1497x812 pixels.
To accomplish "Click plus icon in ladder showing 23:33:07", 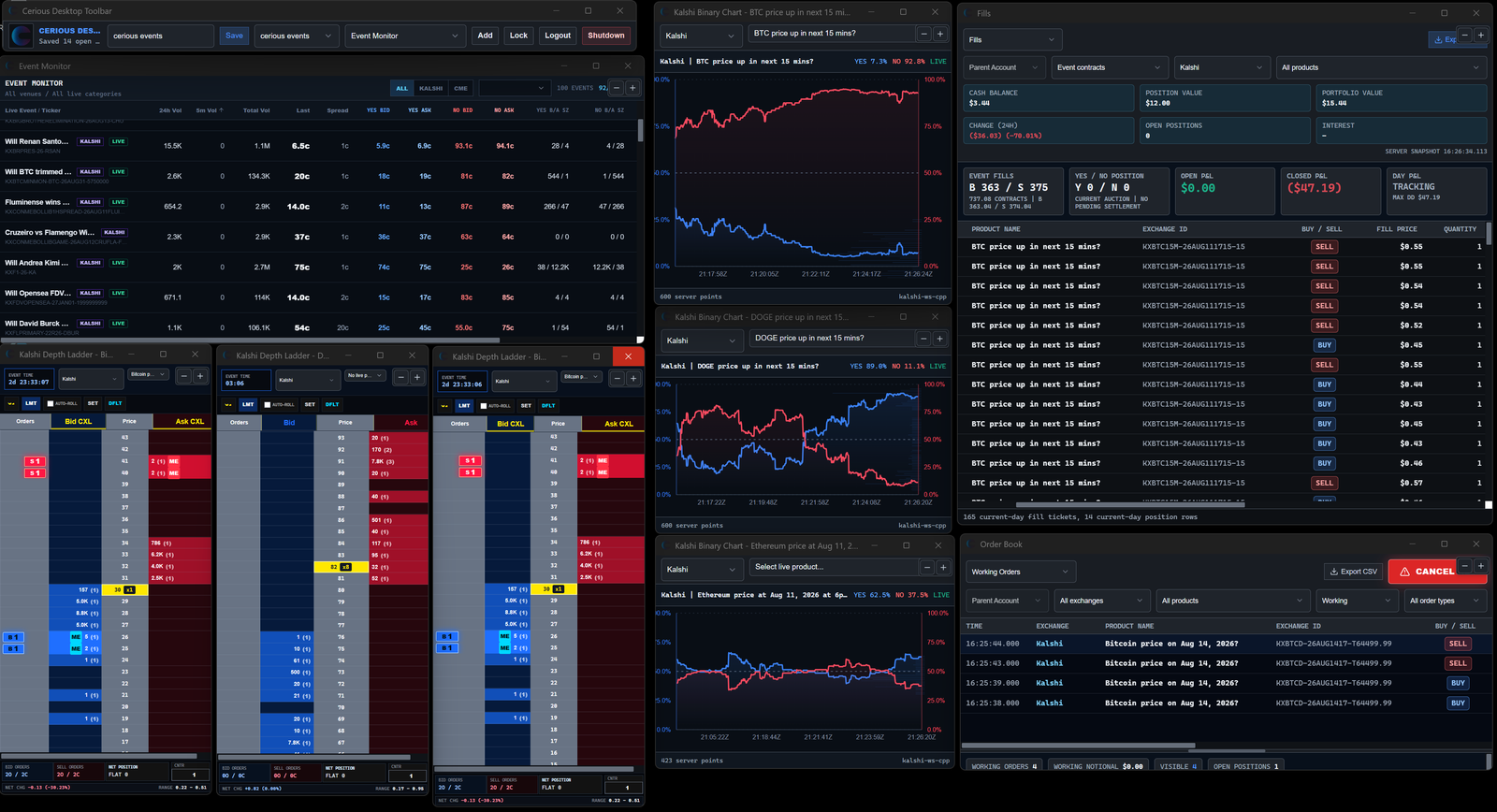I will pos(200,376).
